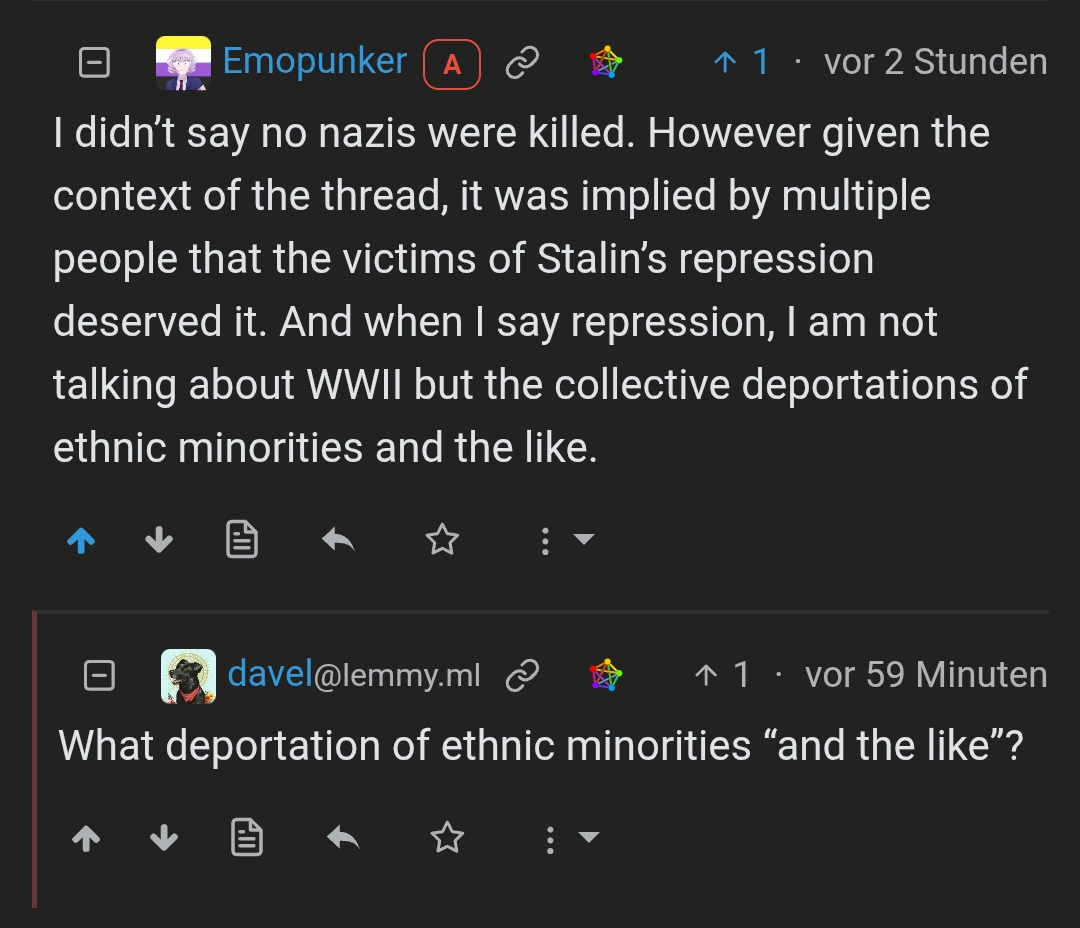Screen dimensions: 1080x928
Task: Open Emopunker's user profile link
Action: 314,62
